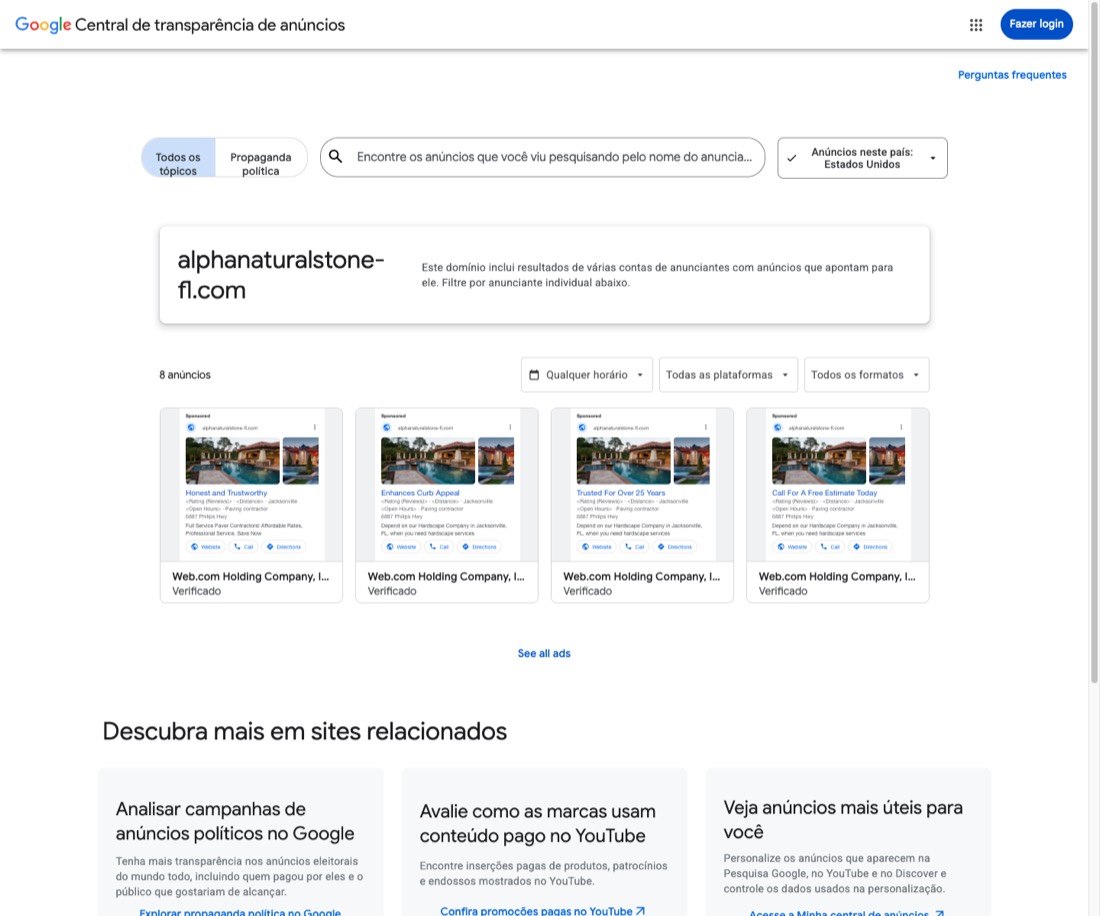Click 'Descubra mais em sites relacionados' heading
This screenshot has height=916, width=1100.
(304, 731)
